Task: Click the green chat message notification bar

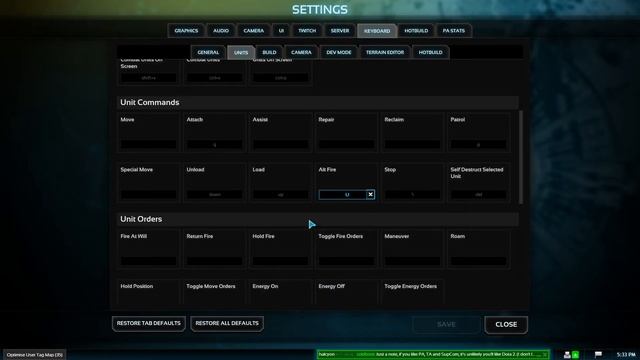Action: 433,355
